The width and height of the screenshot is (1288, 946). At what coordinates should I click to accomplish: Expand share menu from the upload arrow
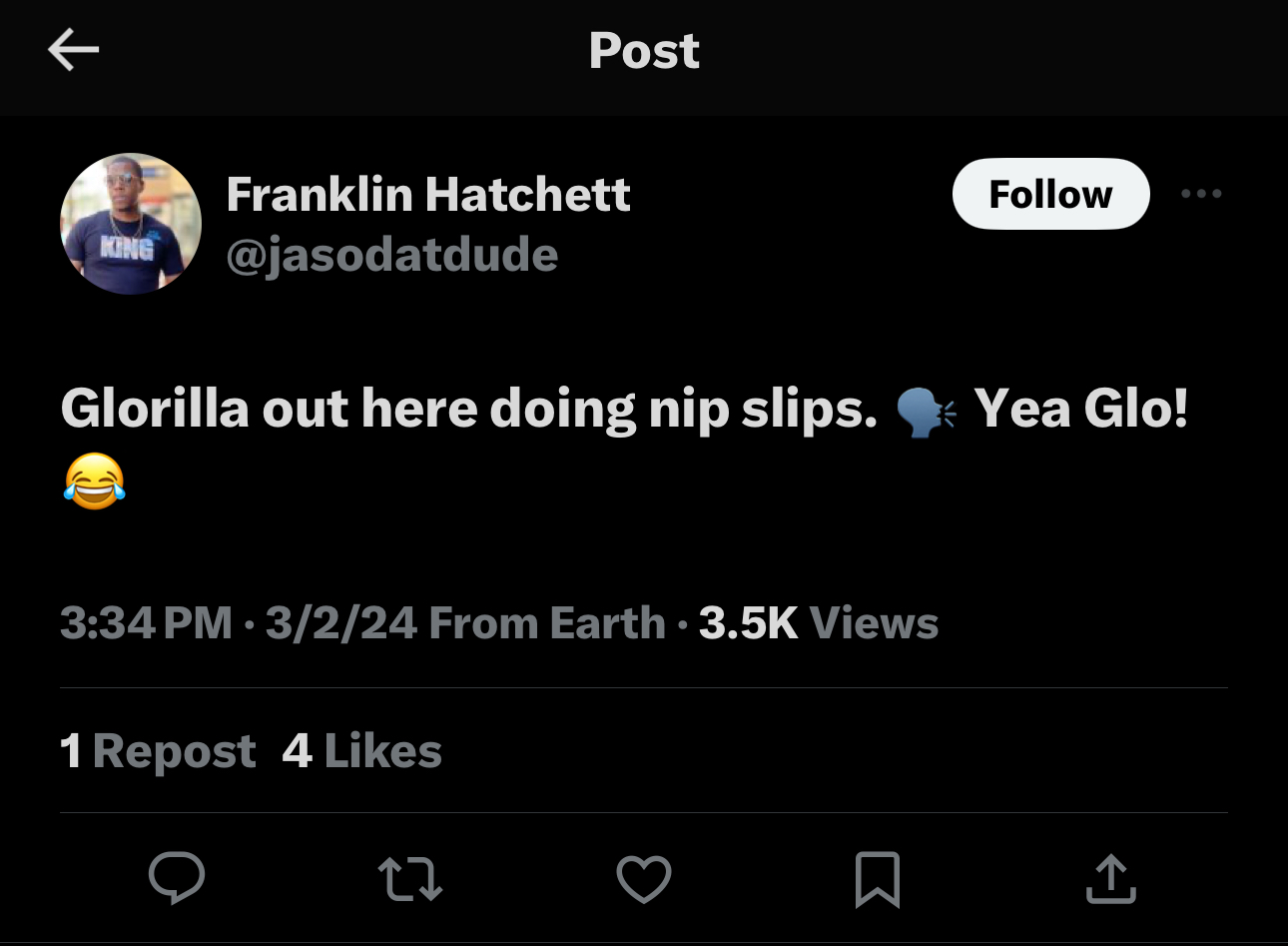[1110, 878]
